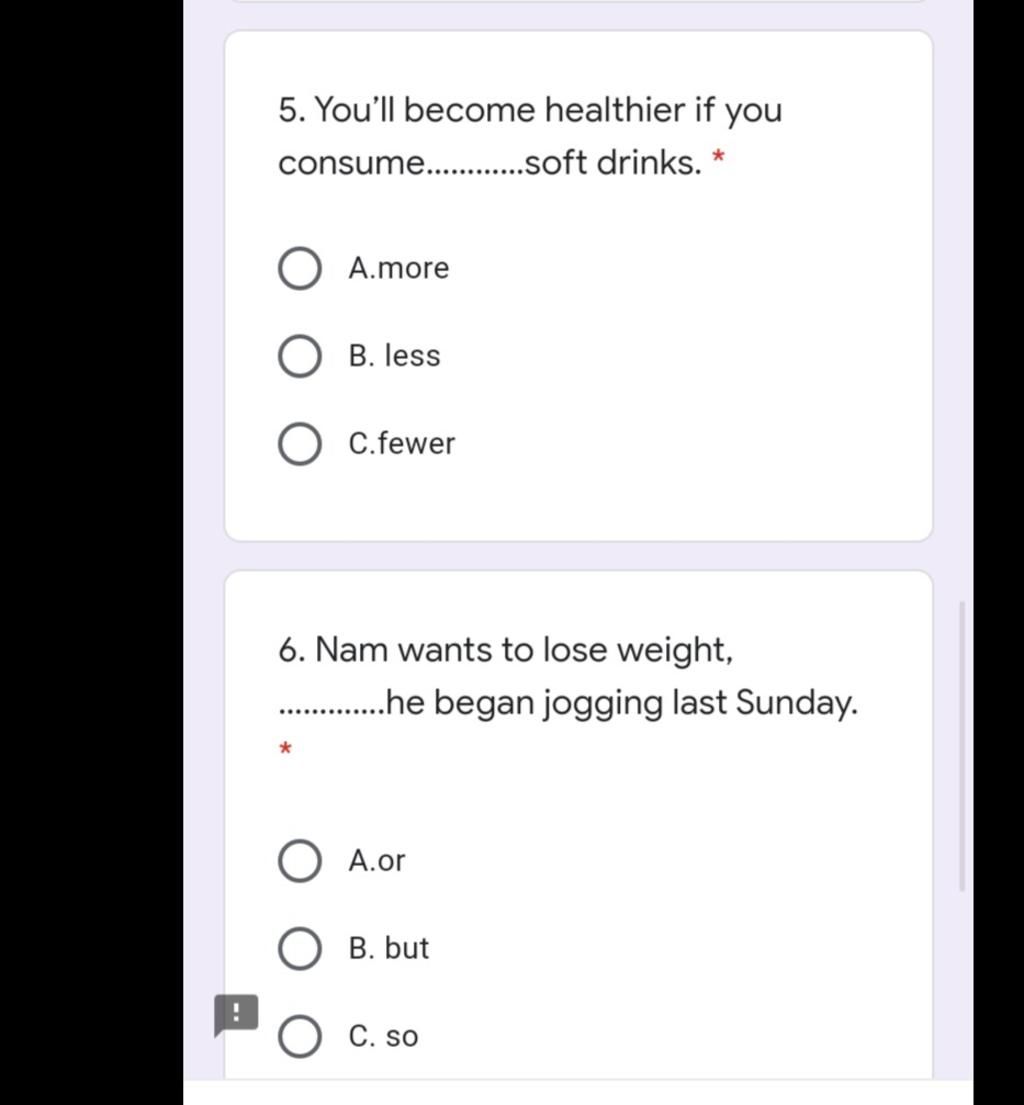
Task: Select radio button for C. so
Action: [300, 1036]
